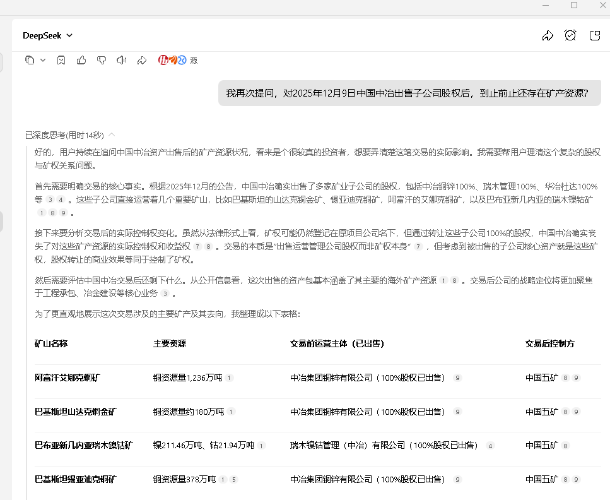This screenshot has width=610, height=500.
Task: Click the share arrow in the response toolbar
Action: (x=142, y=60)
